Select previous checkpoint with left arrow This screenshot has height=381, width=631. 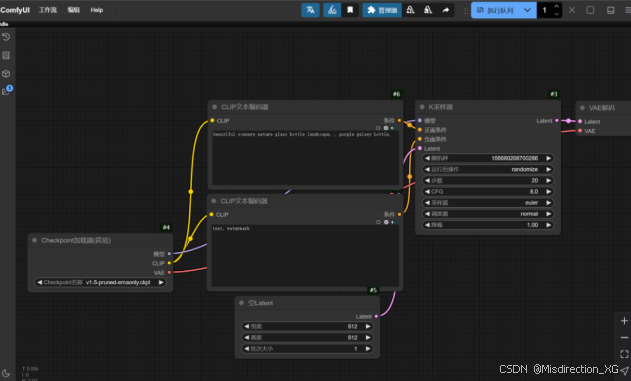point(39,282)
